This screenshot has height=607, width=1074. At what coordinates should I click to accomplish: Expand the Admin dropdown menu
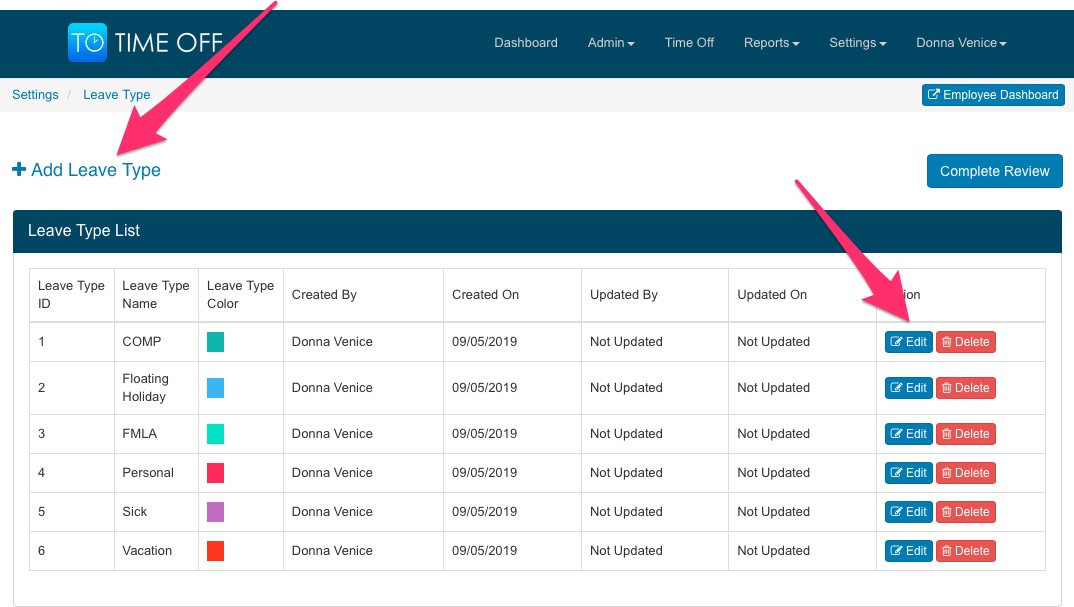611,43
